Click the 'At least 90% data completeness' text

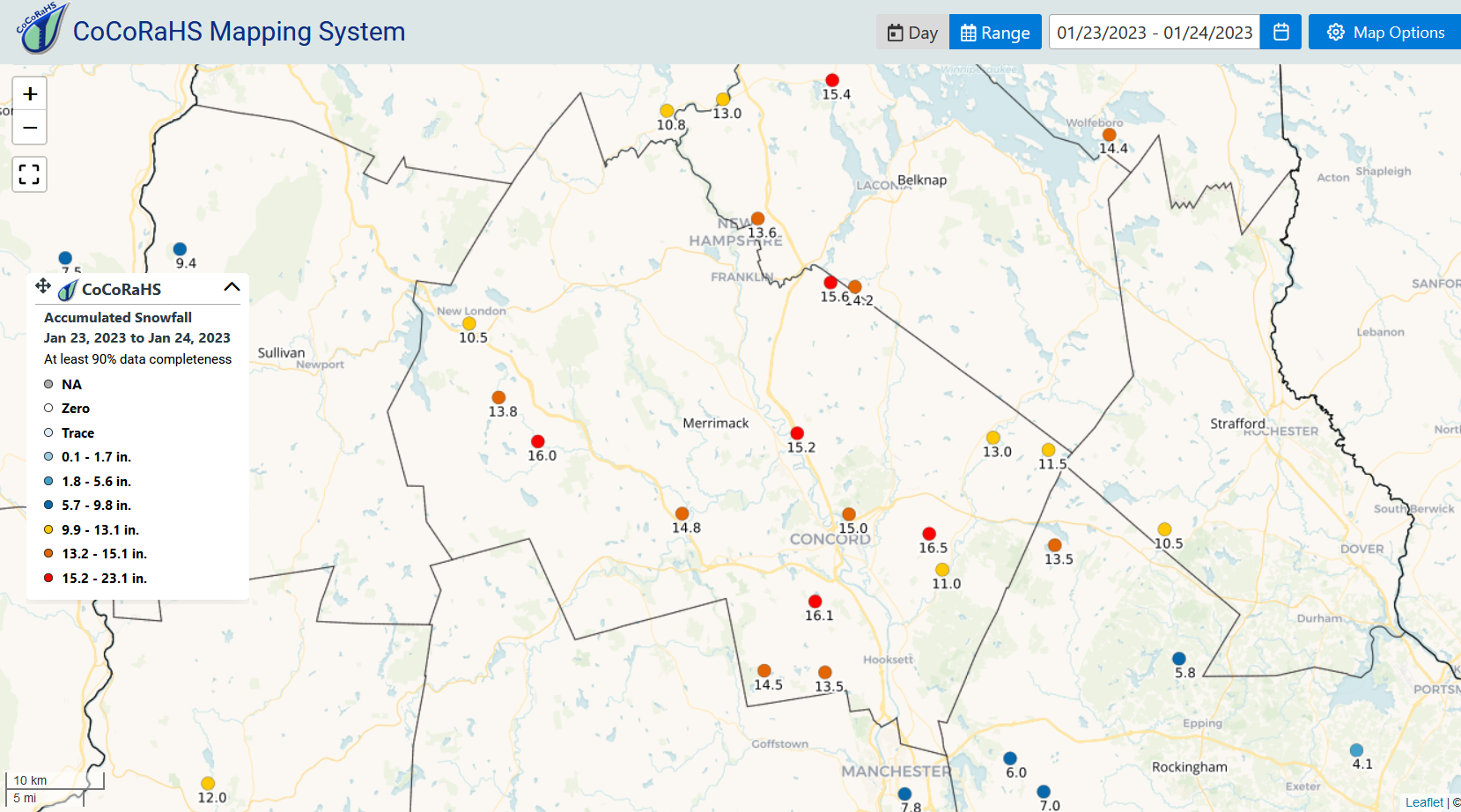point(137,359)
